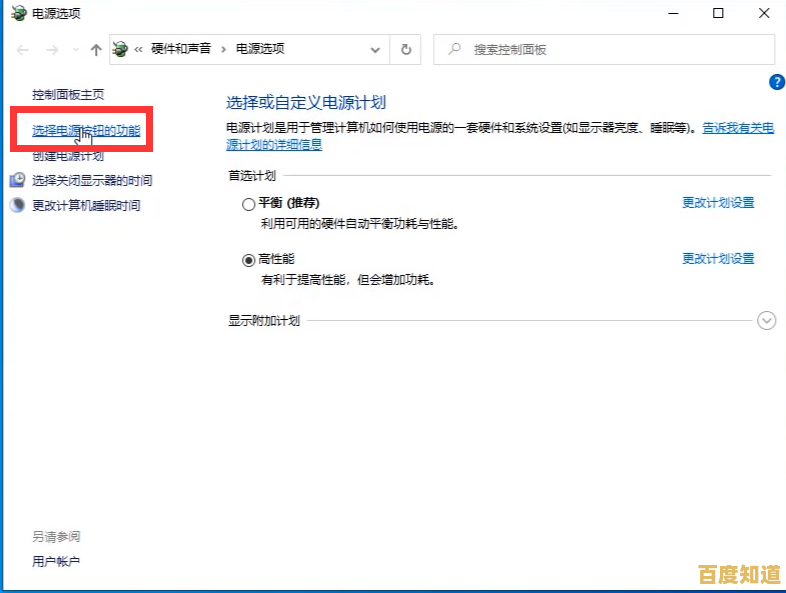
Task: Click the 电源选项 title bar icon
Action: 19,13
